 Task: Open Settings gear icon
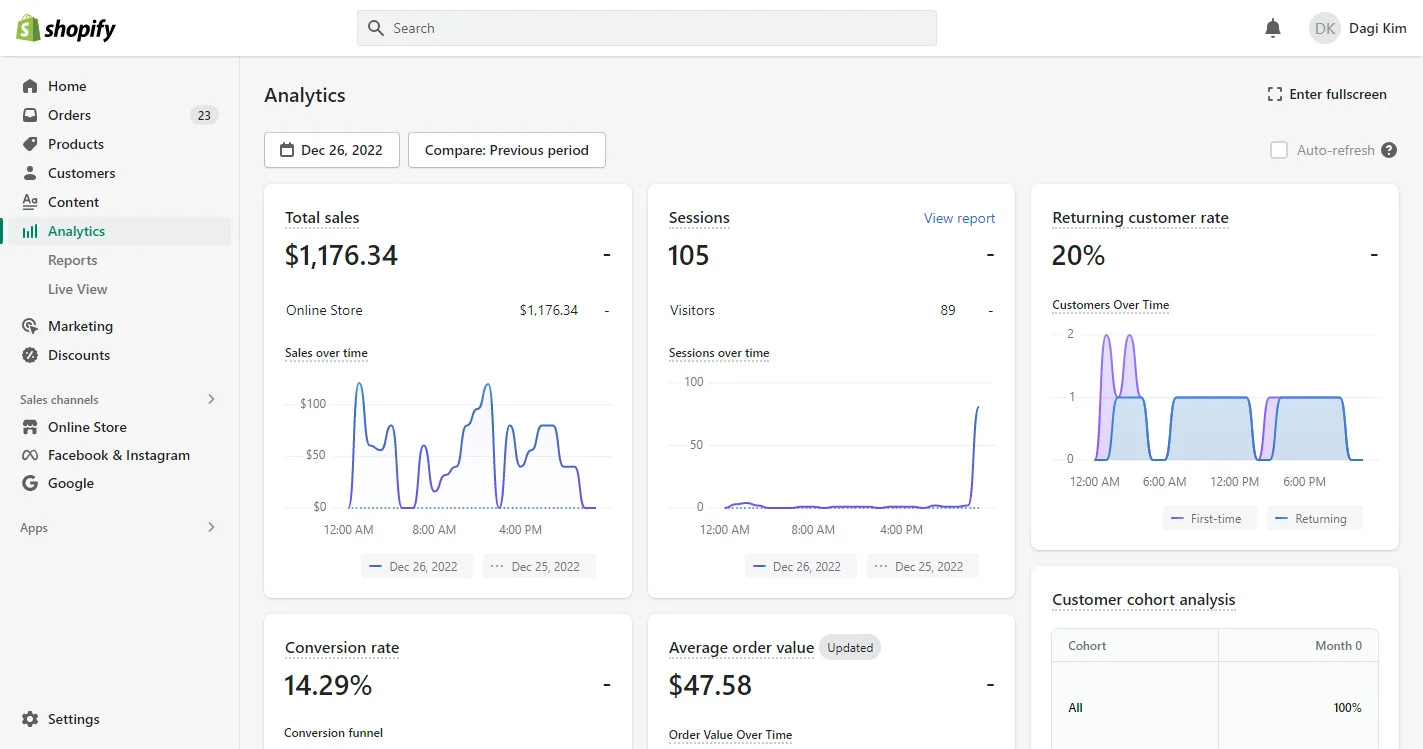[30, 719]
